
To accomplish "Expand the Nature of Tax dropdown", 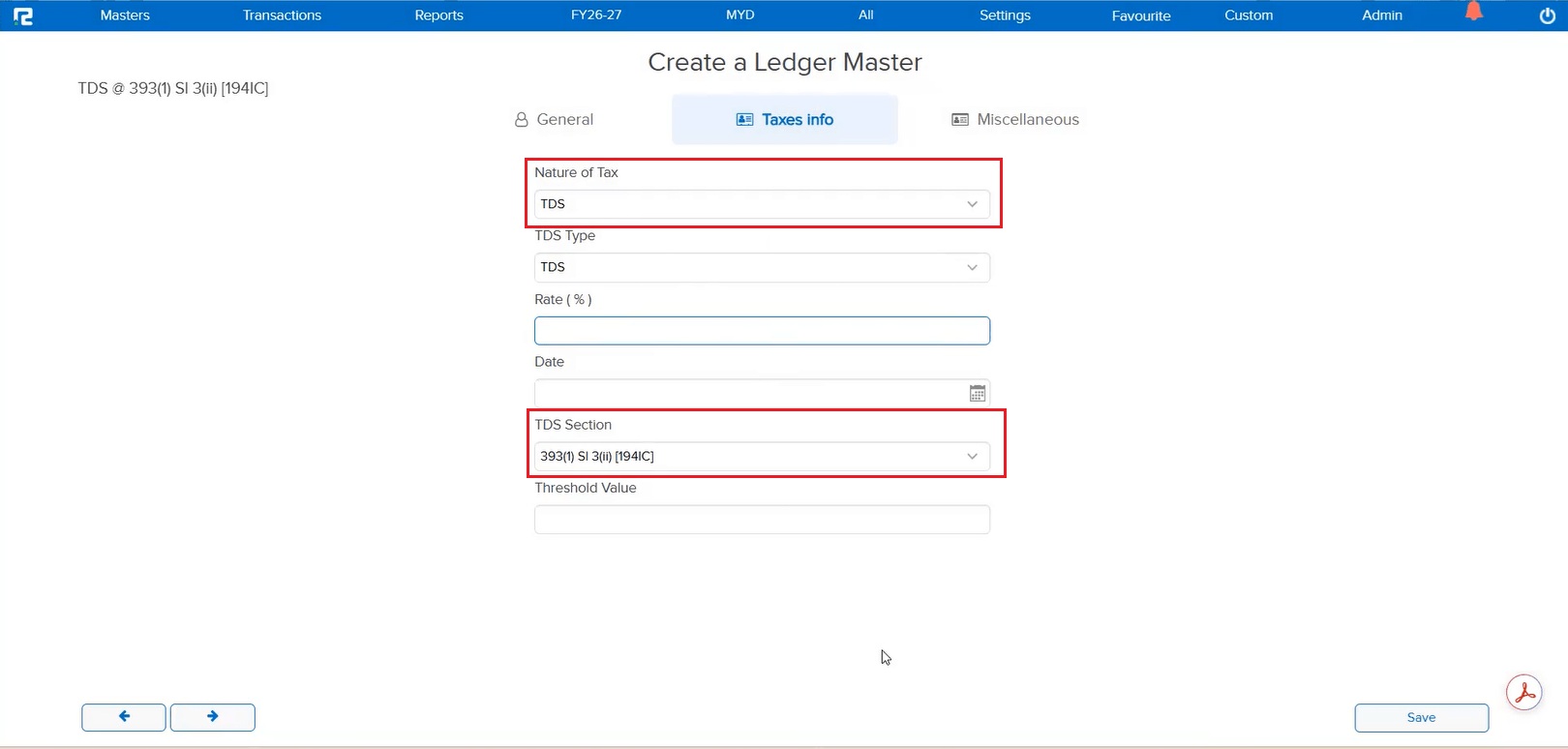I will (x=762, y=204).
